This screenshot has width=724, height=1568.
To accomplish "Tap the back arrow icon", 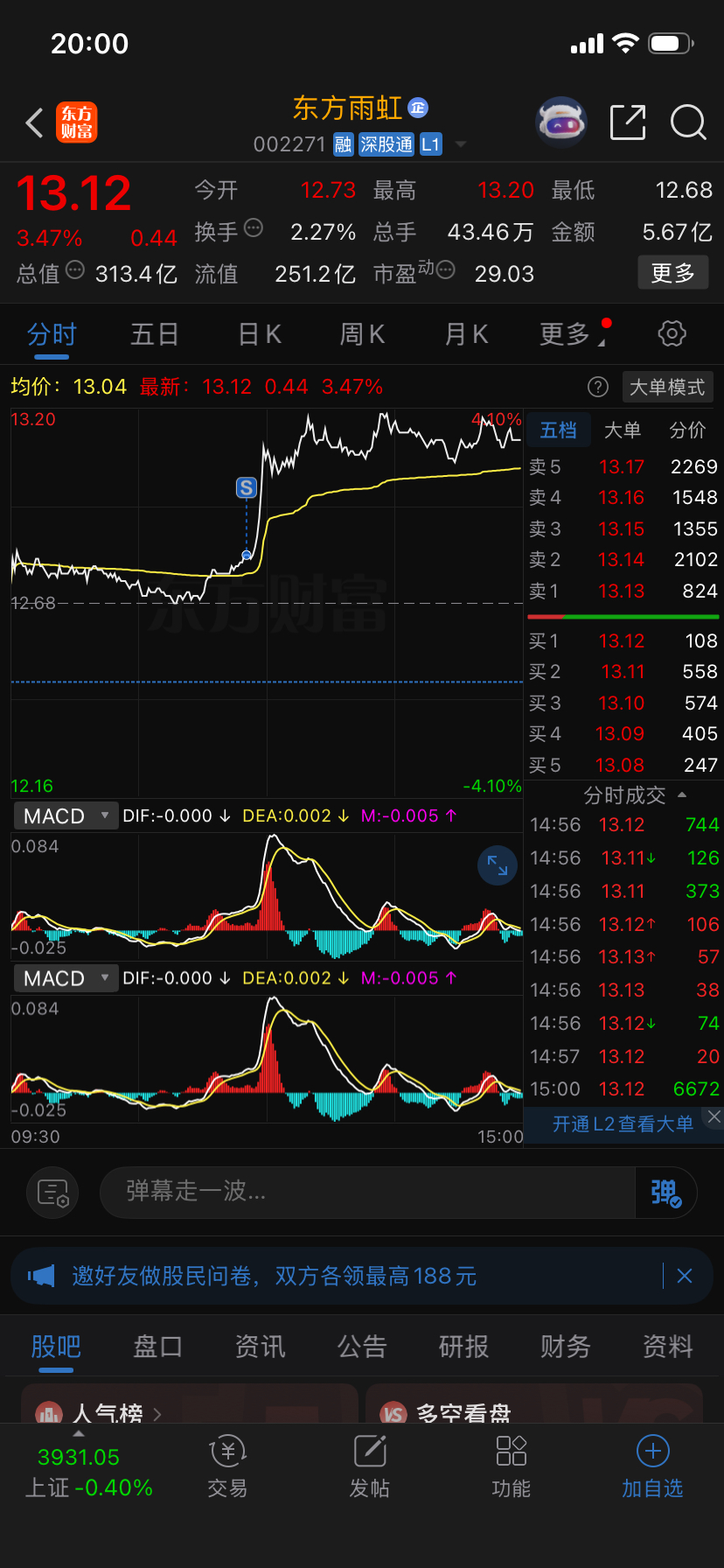I will click(34, 123).
